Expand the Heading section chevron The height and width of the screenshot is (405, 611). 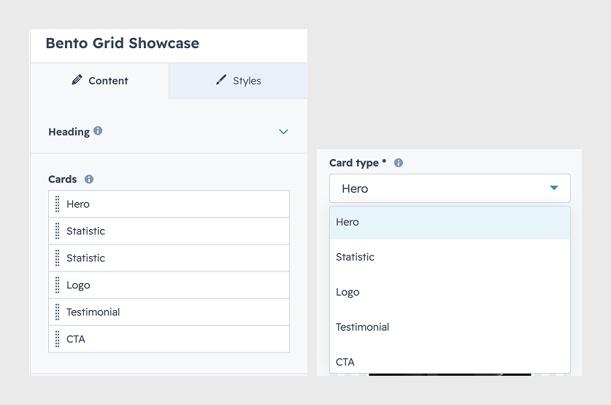pos(284,132)
